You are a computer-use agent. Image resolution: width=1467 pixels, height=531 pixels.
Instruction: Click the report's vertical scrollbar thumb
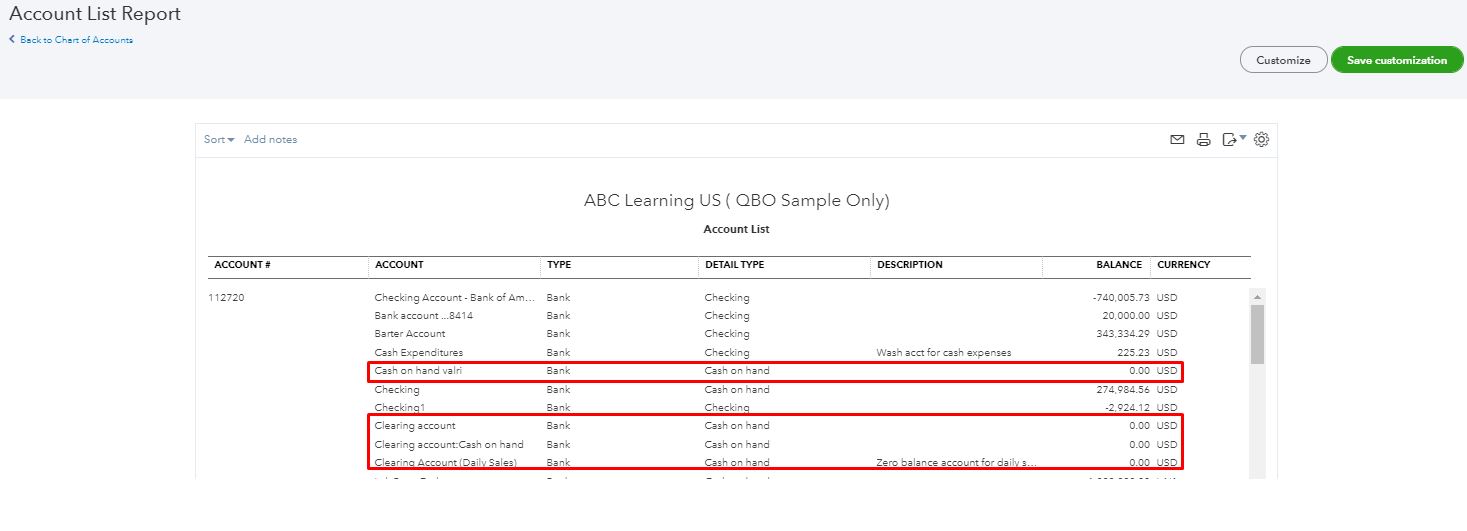(1258, 335)
